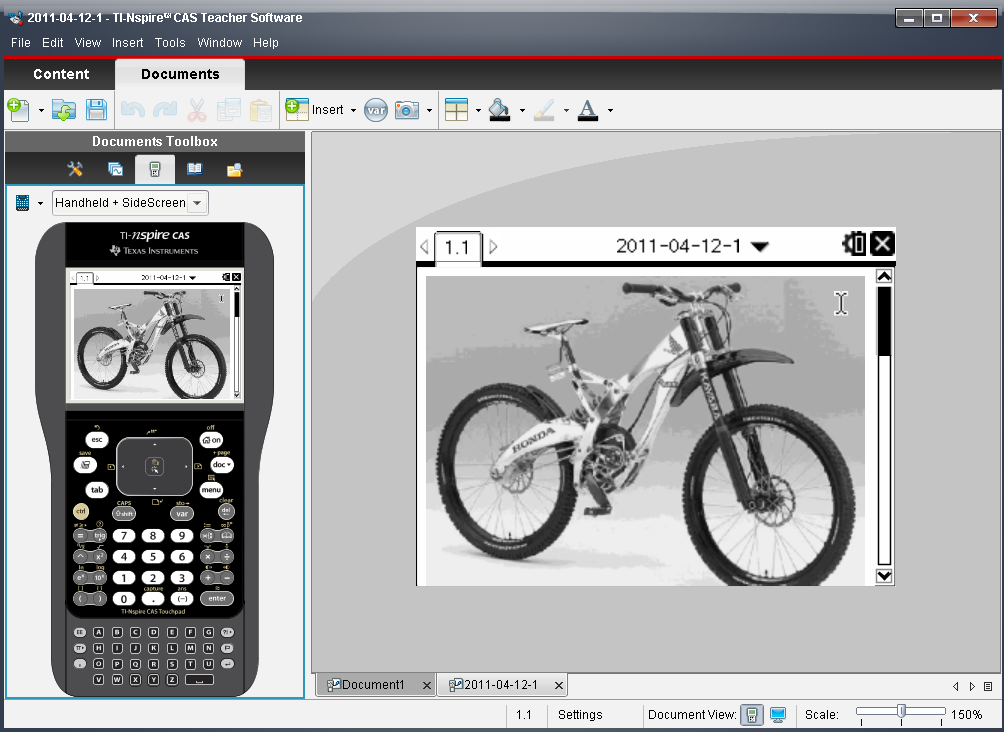Image resolution: width=1004 pixels, height=732 pixels.
Task: Switch to the Documents workspace tab
Action: [x=180, y=74]
